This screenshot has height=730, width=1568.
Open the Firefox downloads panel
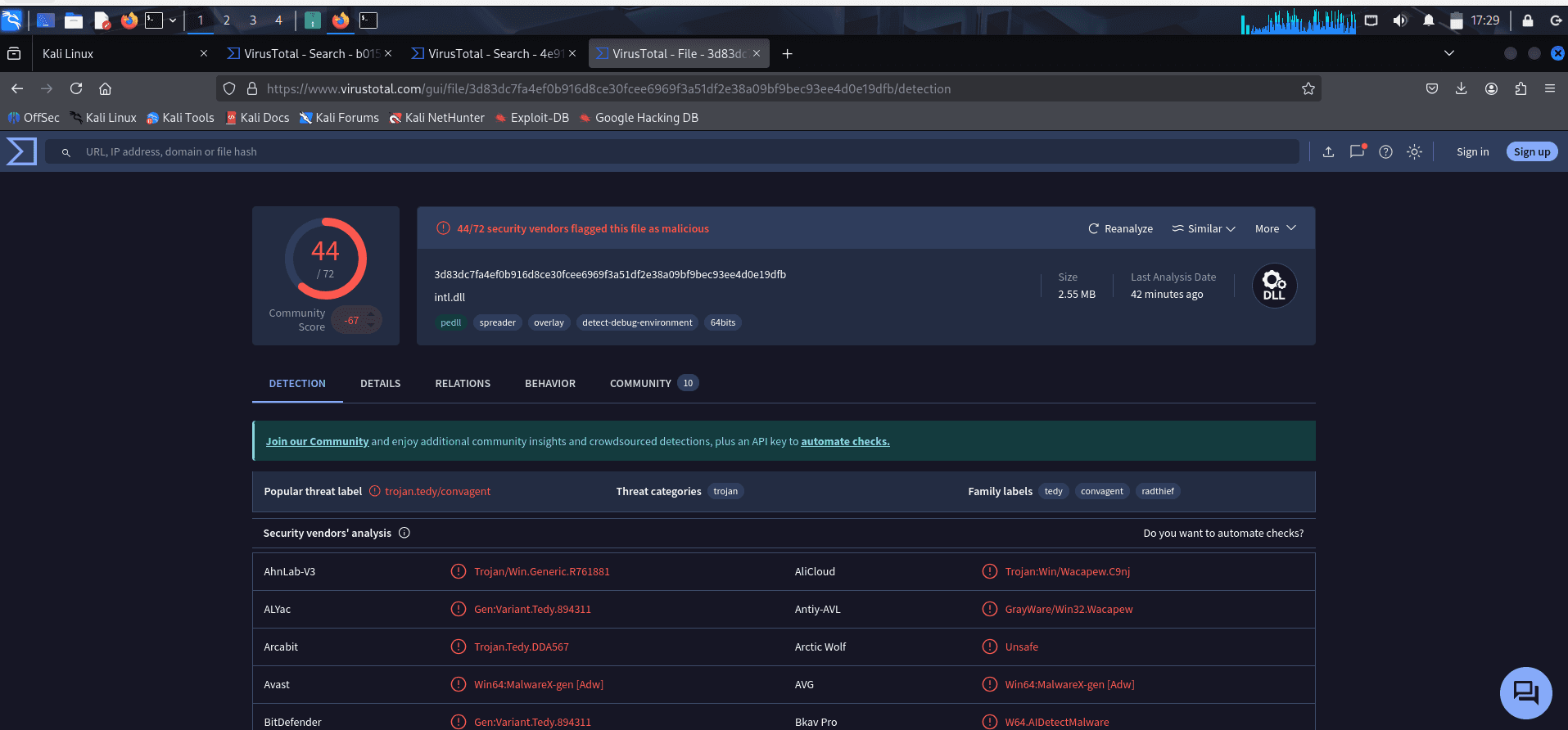pos(1461,88)
